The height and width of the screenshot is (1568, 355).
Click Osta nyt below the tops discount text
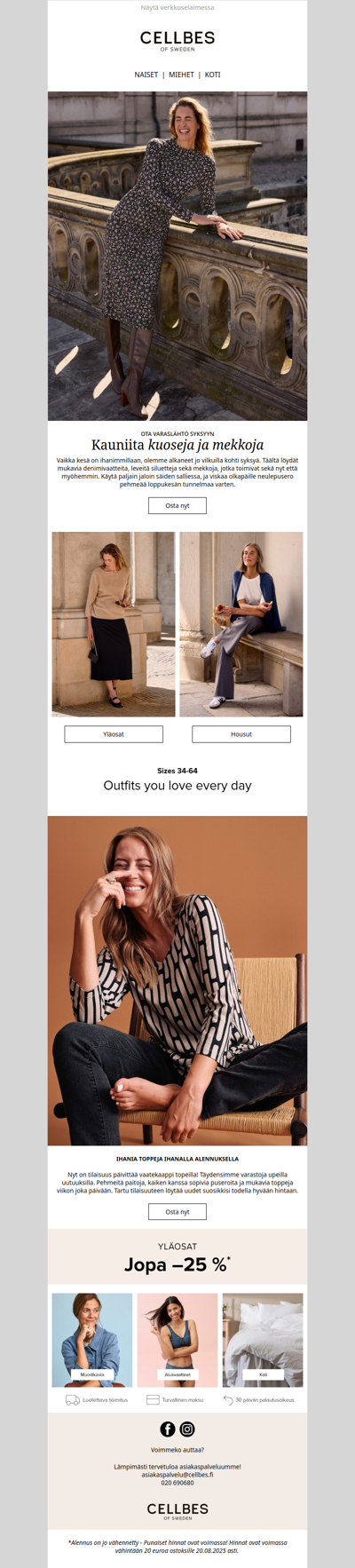pyautogui.click(x=177, y=1211)
